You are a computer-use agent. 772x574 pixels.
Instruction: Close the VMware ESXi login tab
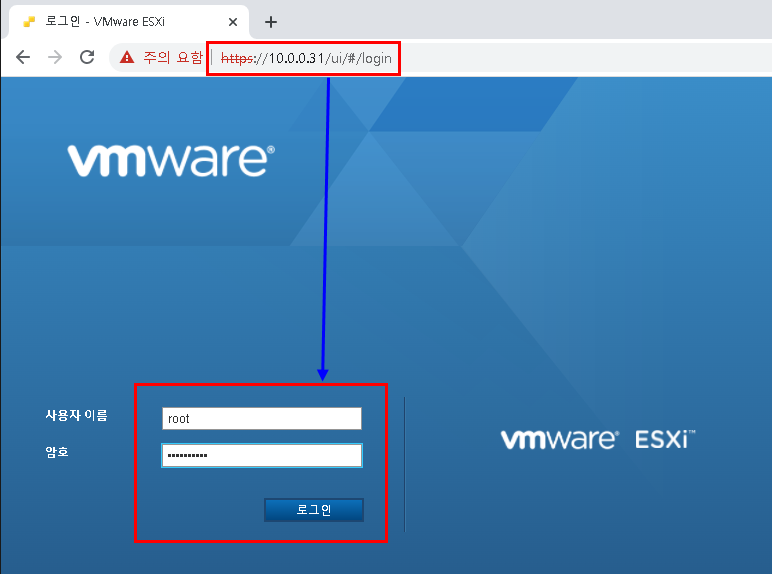233,22
